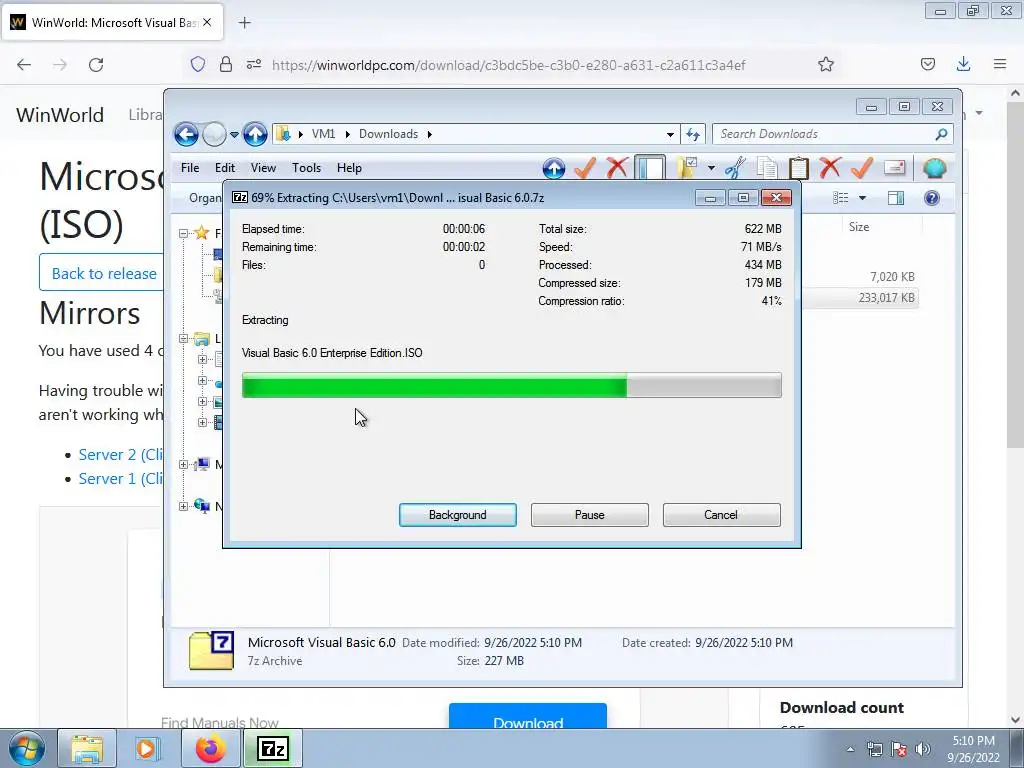This screenshot has height=768, width=1024.
Task: Toggle the preview pane button in Explorer
Action: pos(896,198)
